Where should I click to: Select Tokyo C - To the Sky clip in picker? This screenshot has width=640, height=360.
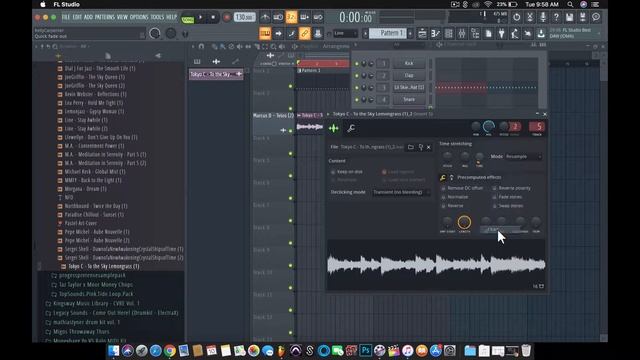[x=216, y=74]
